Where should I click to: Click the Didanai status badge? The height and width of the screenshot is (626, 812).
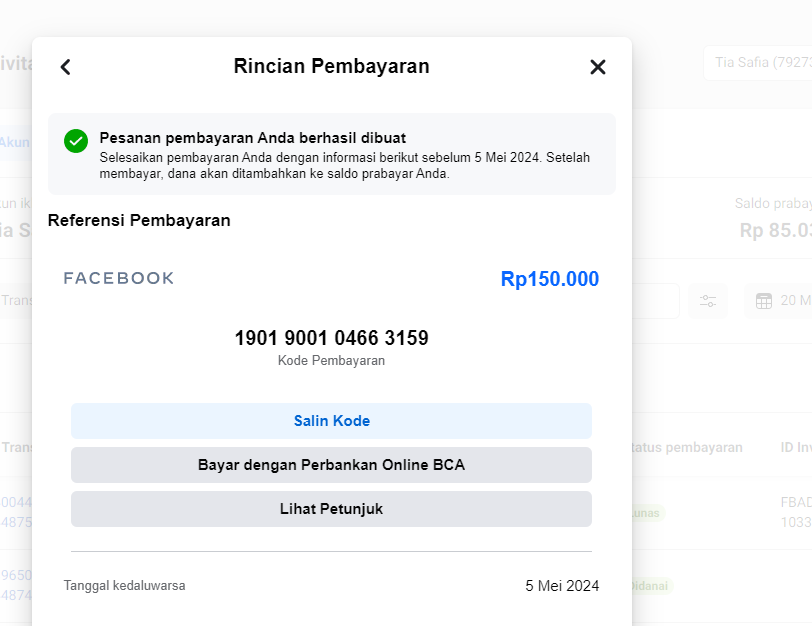pos(652,585)
